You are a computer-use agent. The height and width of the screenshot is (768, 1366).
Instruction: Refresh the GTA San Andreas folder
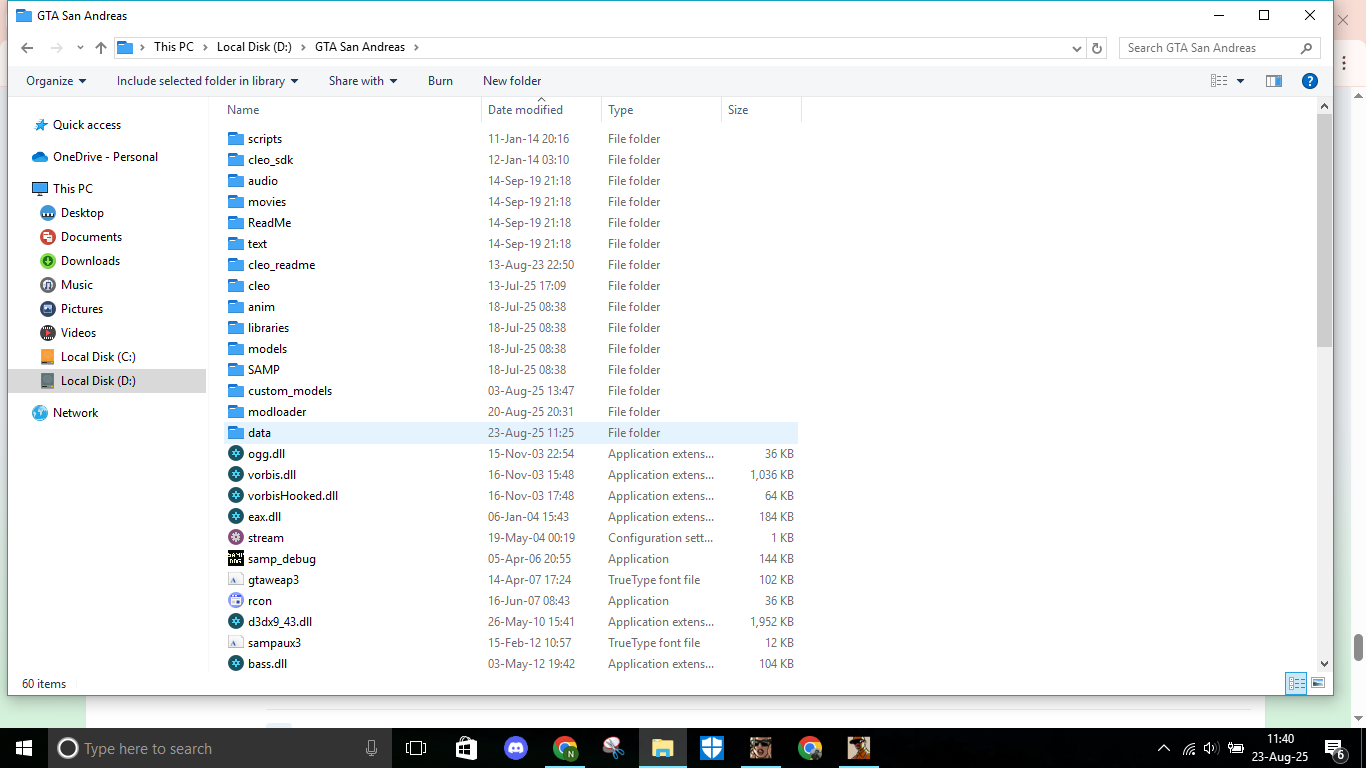[x=1097, y=48]
